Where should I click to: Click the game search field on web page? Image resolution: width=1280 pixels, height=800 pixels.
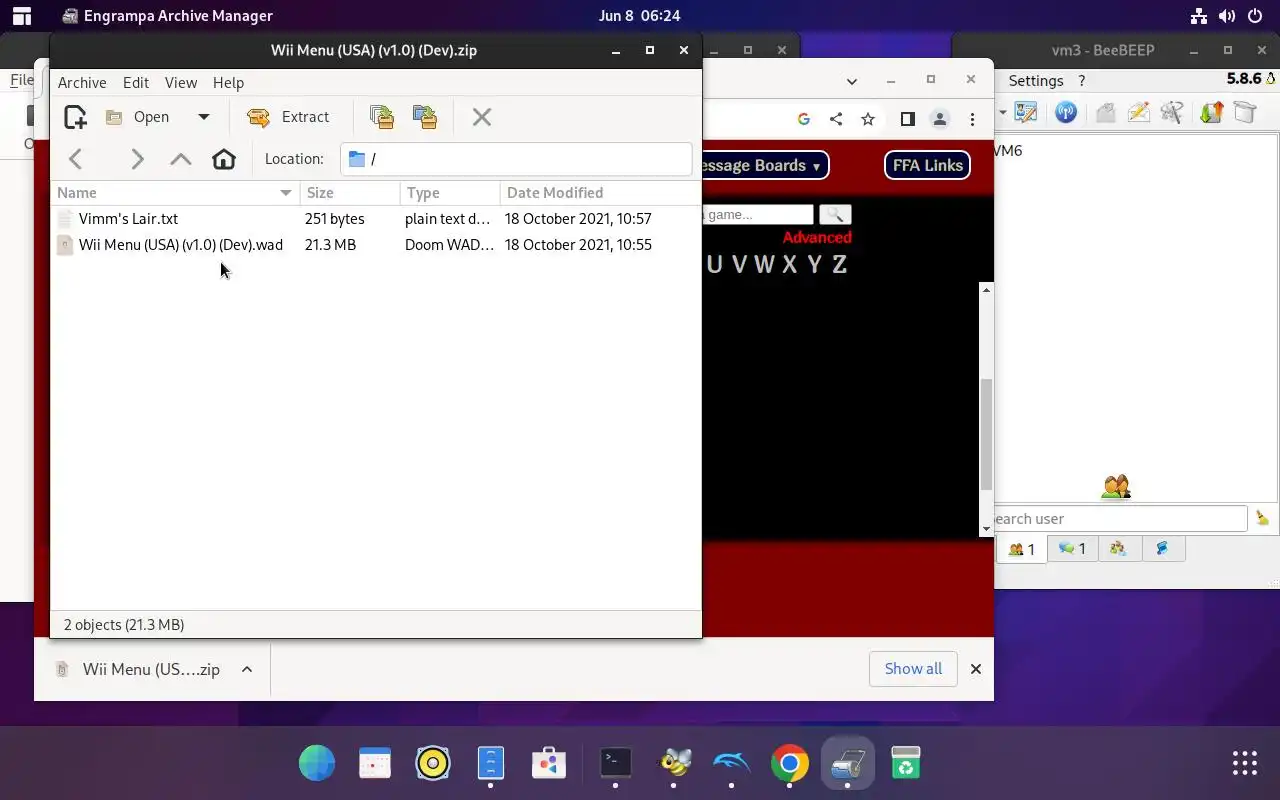click(758, 215)
